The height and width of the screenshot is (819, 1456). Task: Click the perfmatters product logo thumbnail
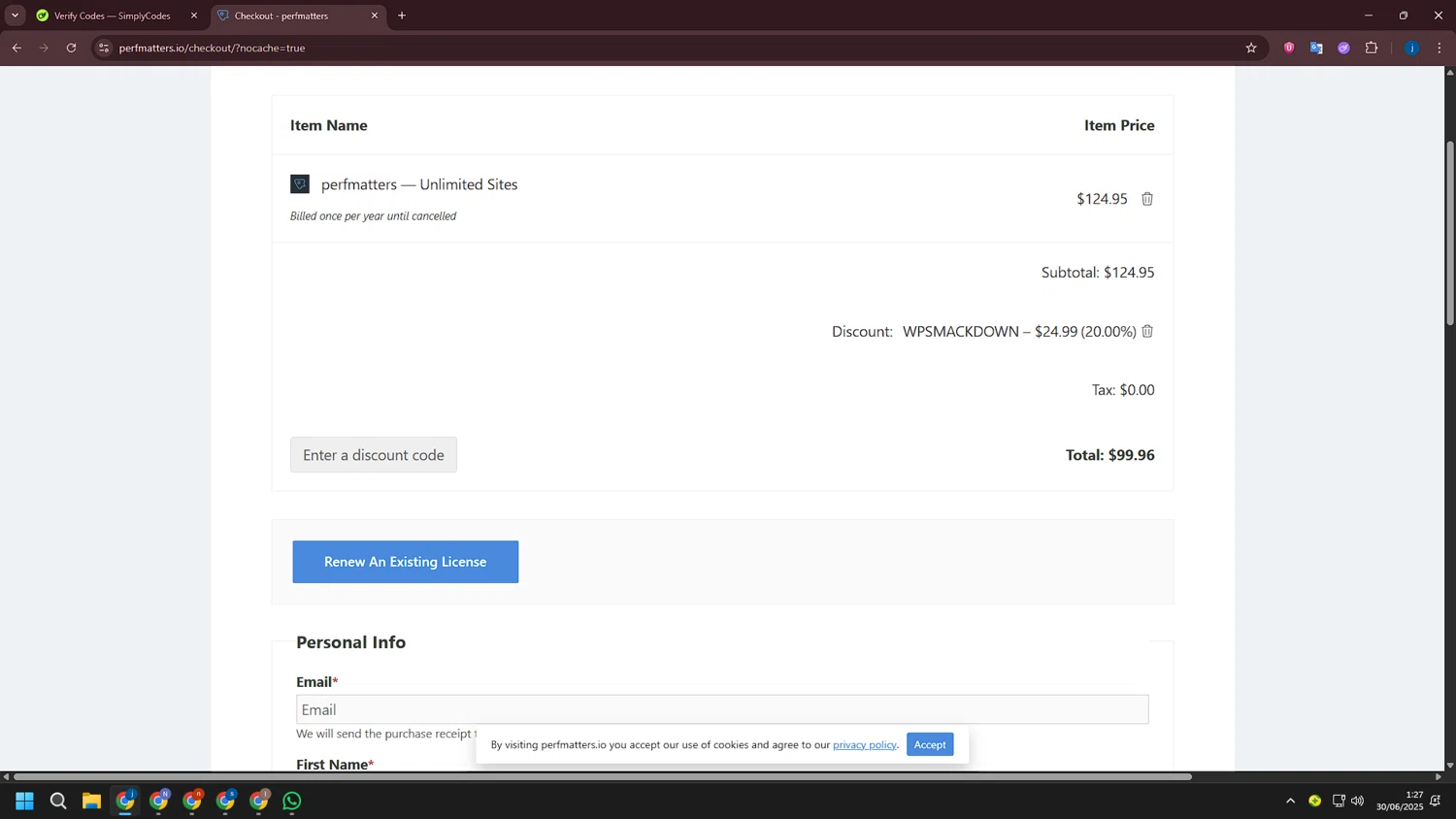click(300, 184)
